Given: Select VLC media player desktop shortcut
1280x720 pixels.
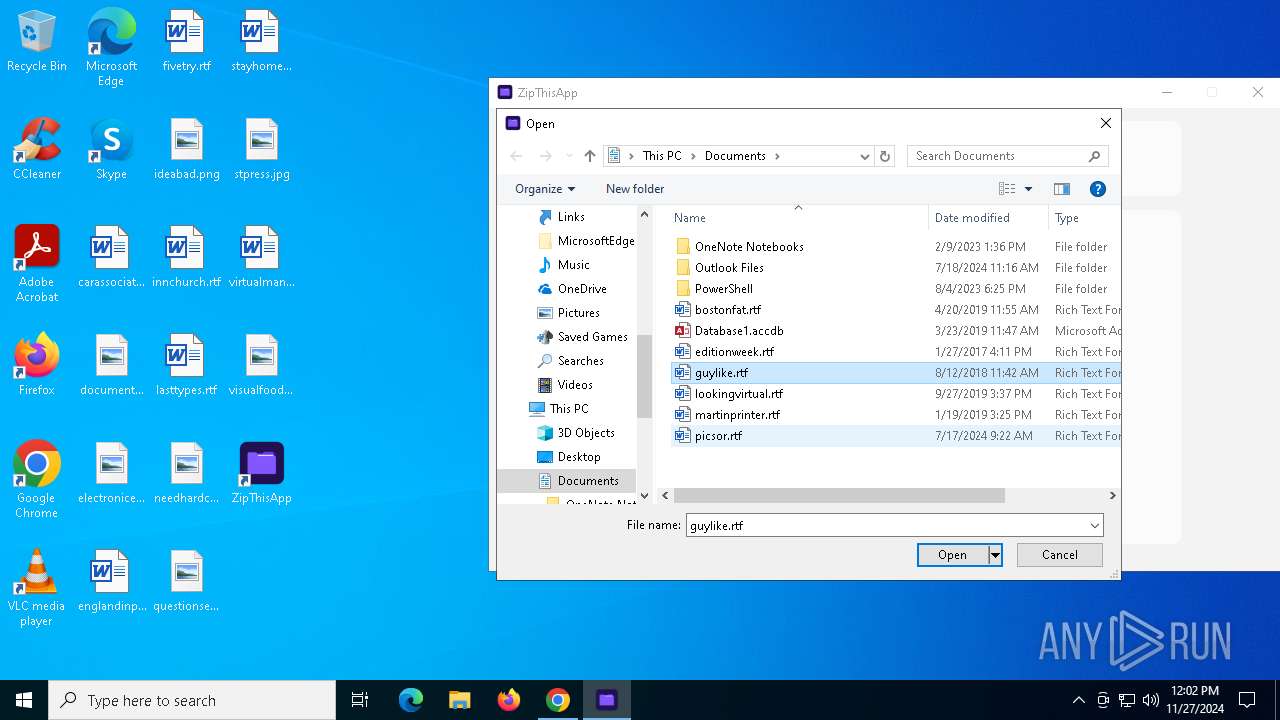Looking at the screenshot, I should click(x=37, y=588).
